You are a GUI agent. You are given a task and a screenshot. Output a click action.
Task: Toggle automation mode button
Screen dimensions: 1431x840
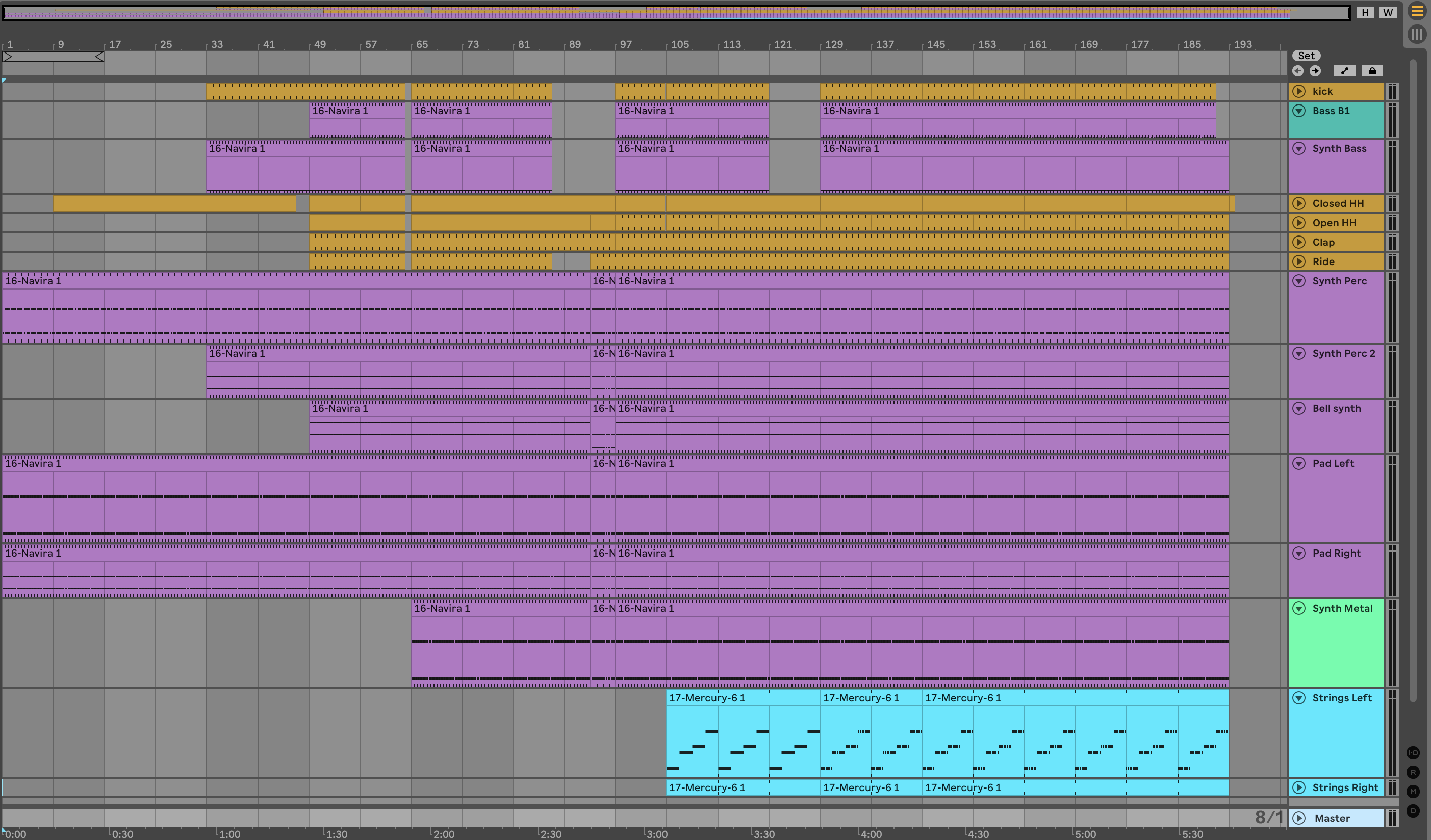(x=1344, y=71)
